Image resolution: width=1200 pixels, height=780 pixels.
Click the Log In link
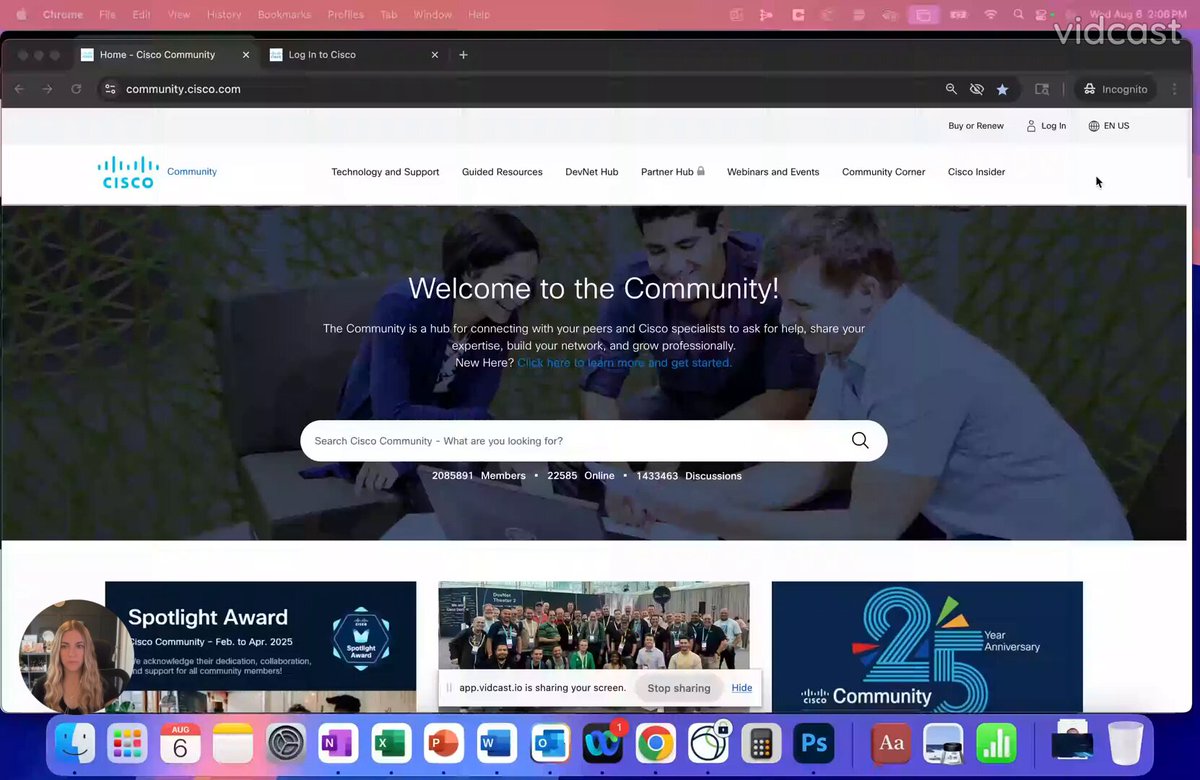(x=1046, y=126)
